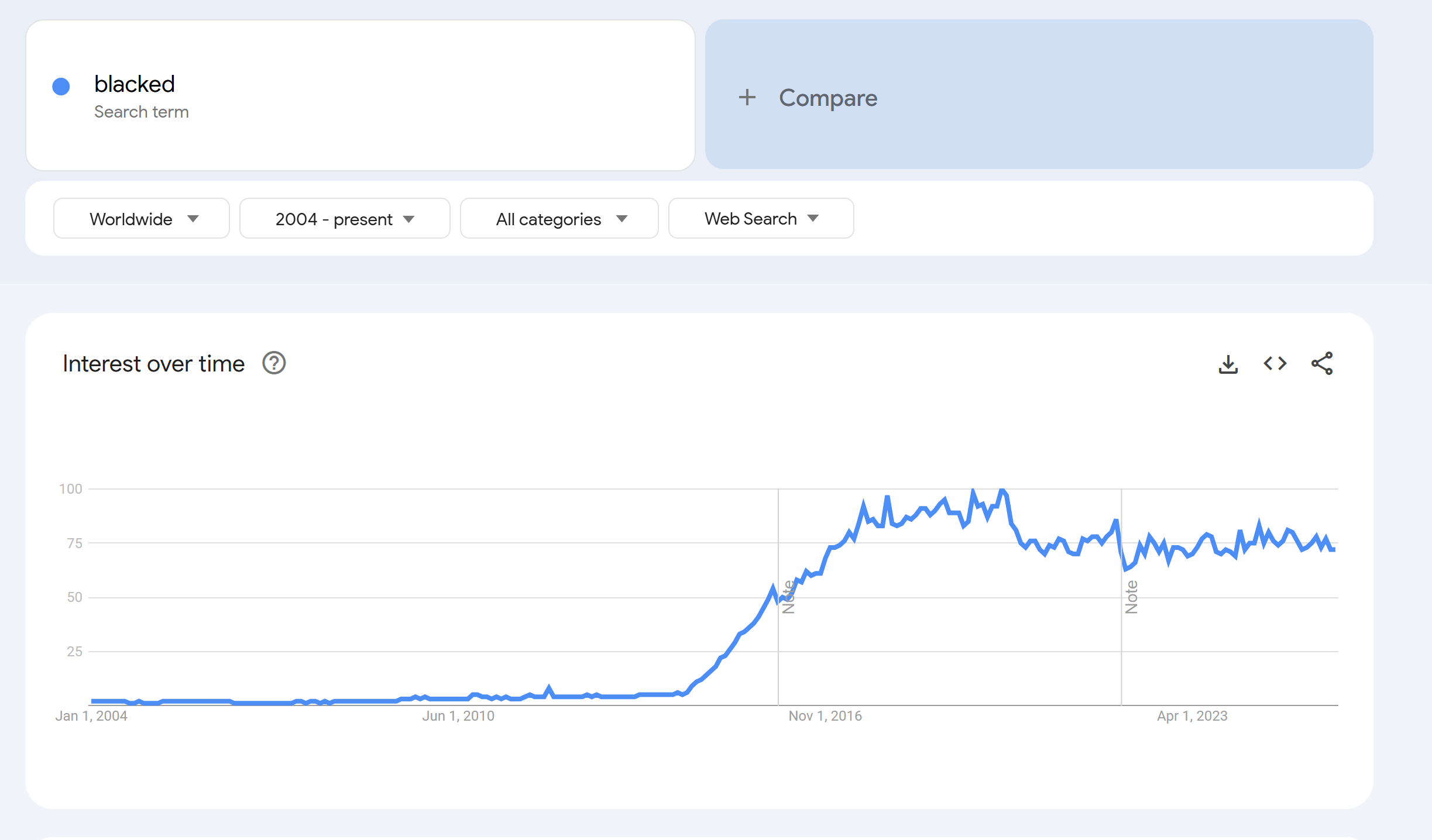Click the plus icon beside Compare
The image size is (1432, 840).
[747, 97]
